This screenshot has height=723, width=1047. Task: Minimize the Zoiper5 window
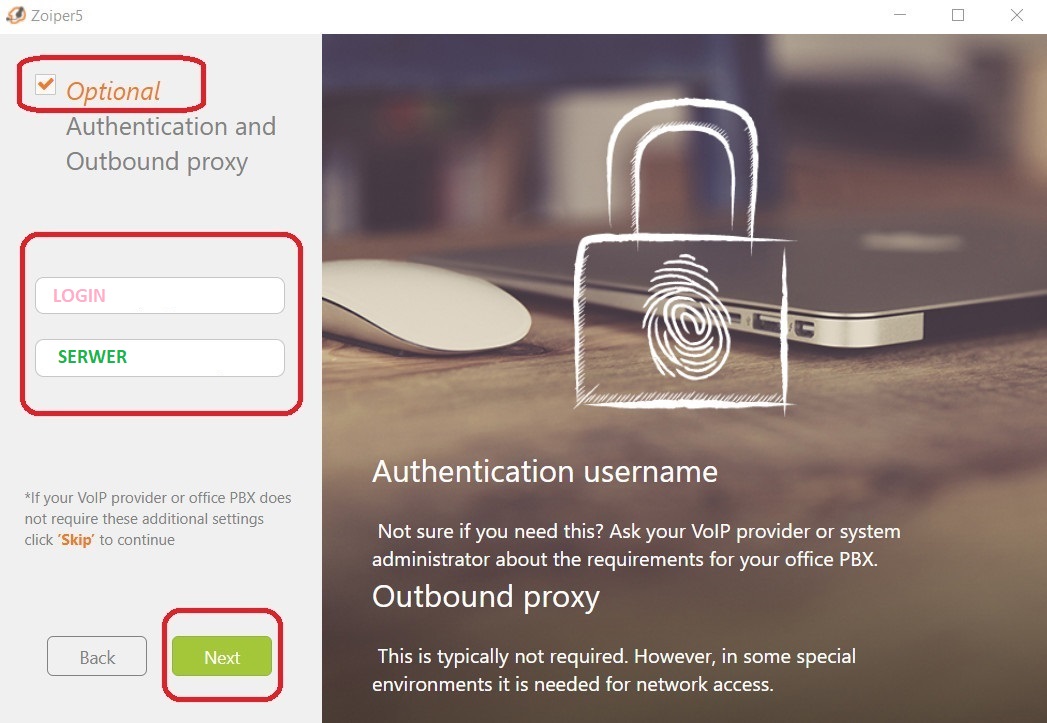click(x=900, y=15)
